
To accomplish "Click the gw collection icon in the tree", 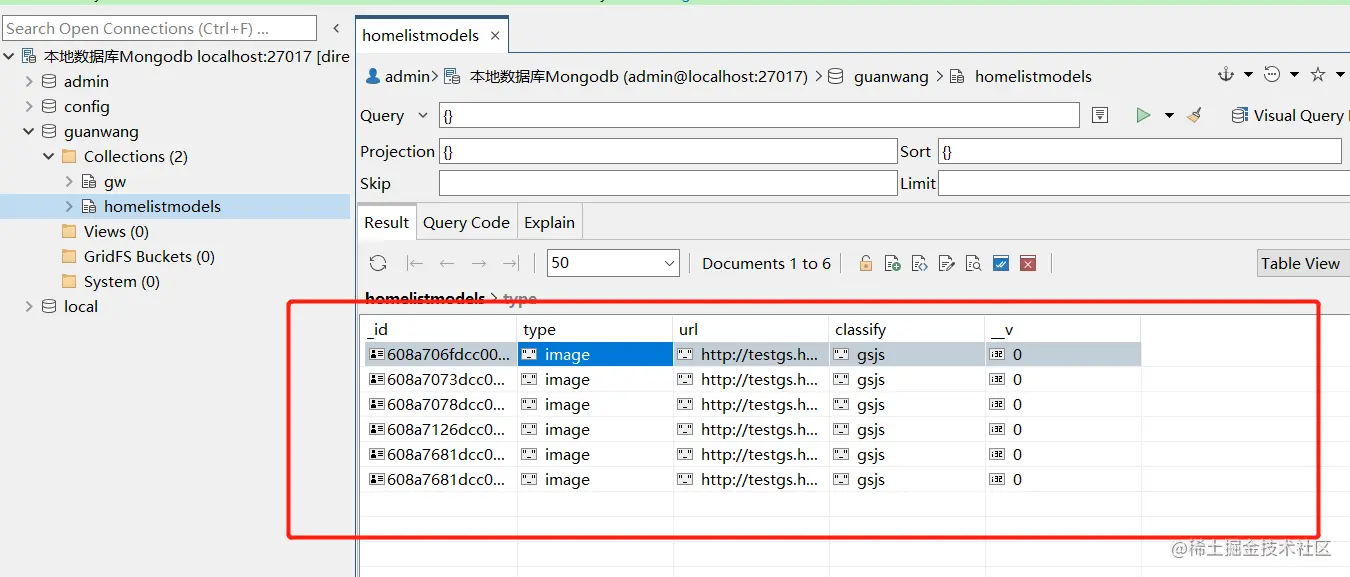I will click(x=89, y=181).
